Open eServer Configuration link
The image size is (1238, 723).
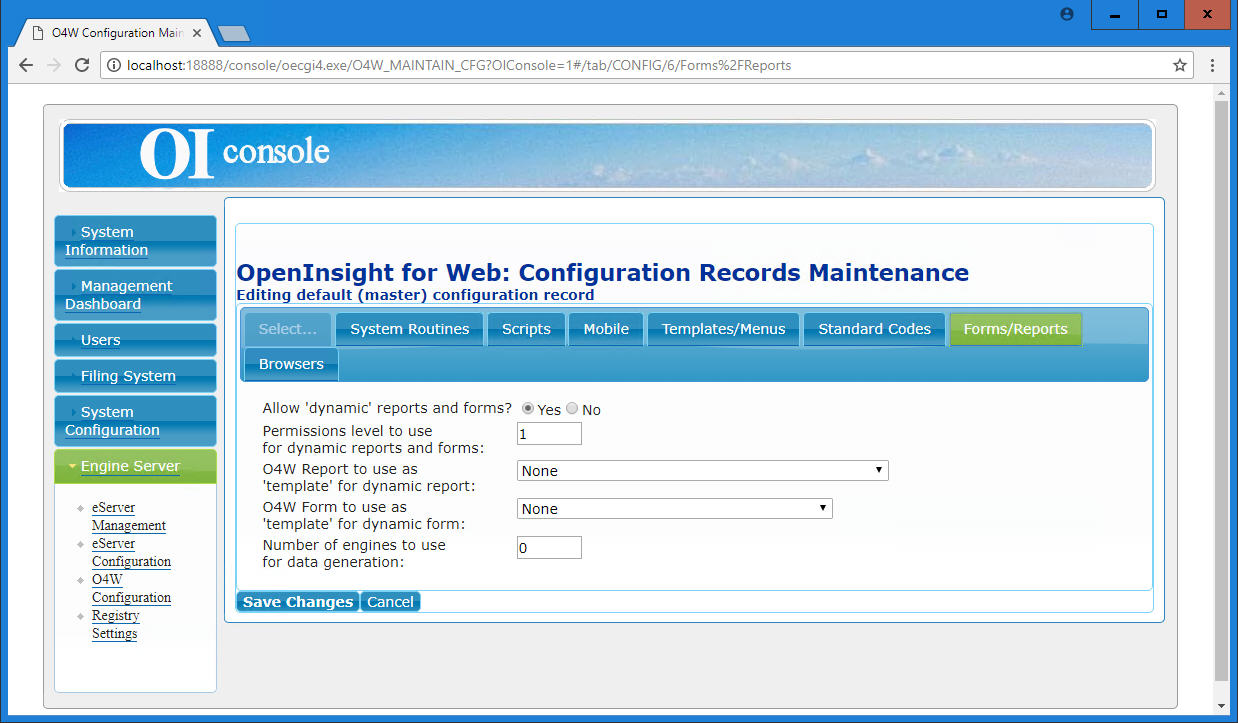tap(131, 552)
